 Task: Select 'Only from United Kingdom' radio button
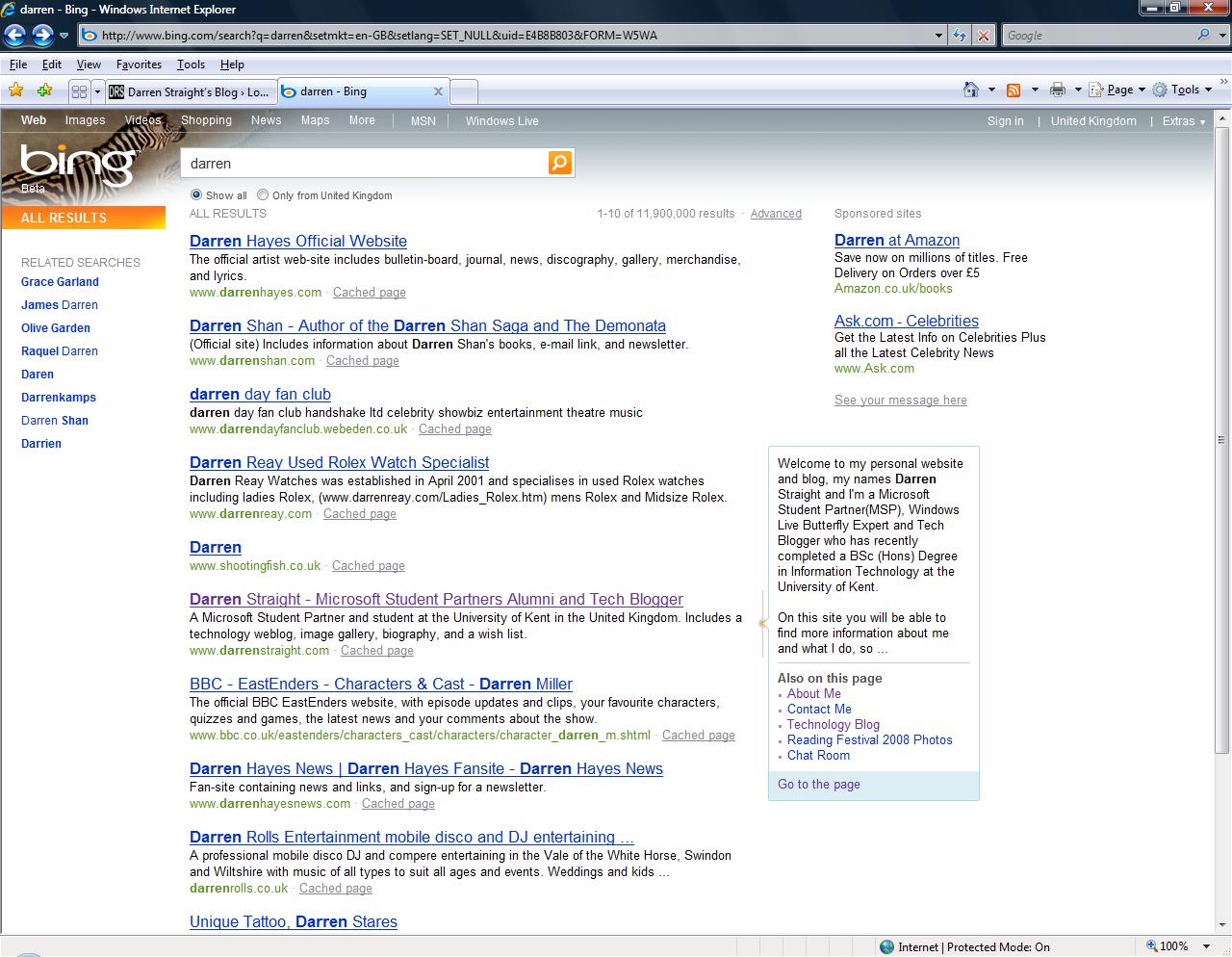click(263, 194)
